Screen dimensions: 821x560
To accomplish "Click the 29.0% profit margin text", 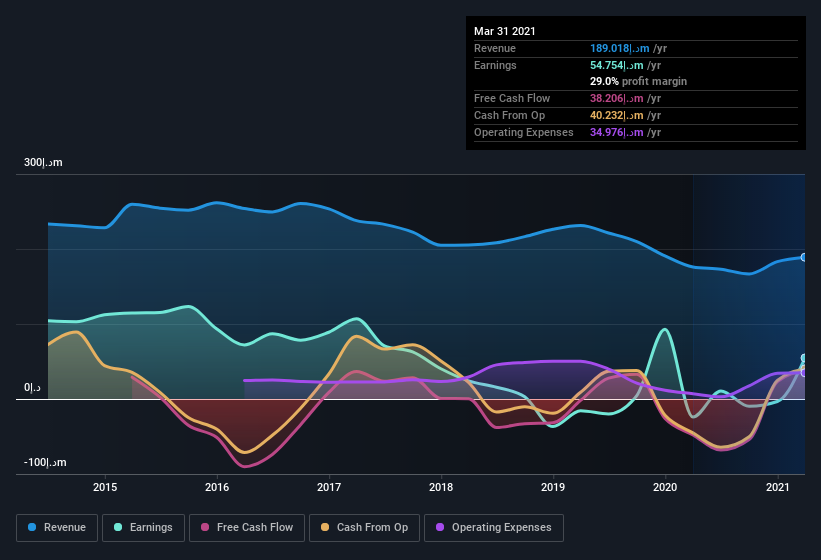I will tap(638, 82).
